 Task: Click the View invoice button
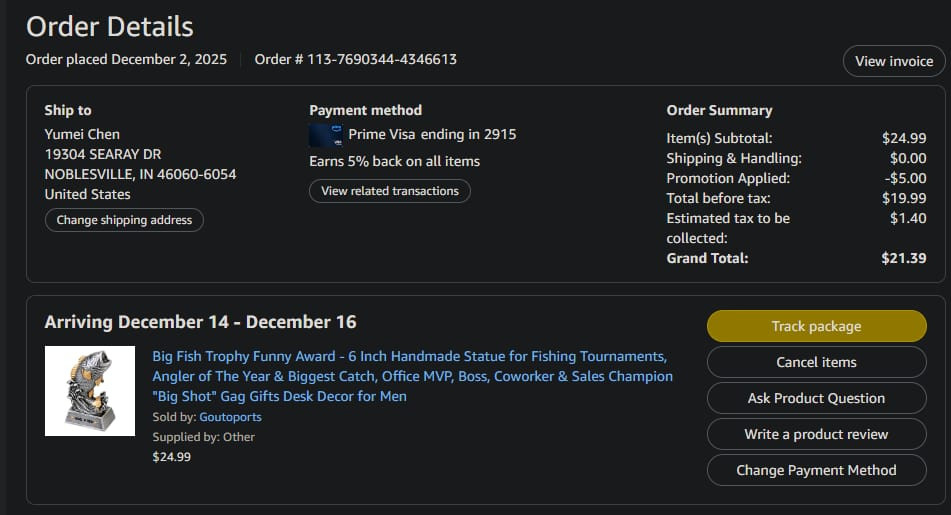[894, 61]
